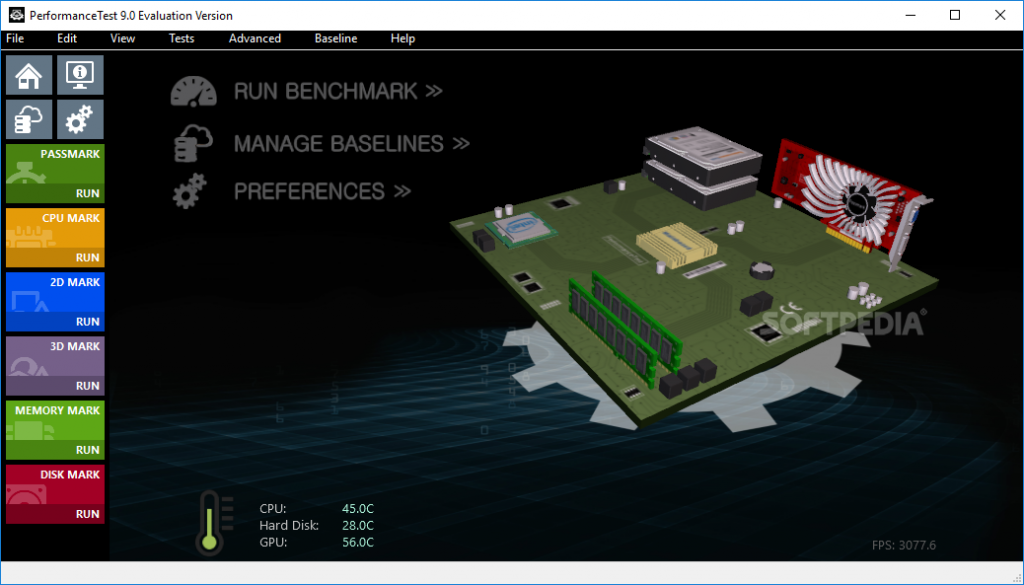Click the Hard Disk: temperature label
1024x585 pixels.
pyautogui.click(x=289, y=526)
